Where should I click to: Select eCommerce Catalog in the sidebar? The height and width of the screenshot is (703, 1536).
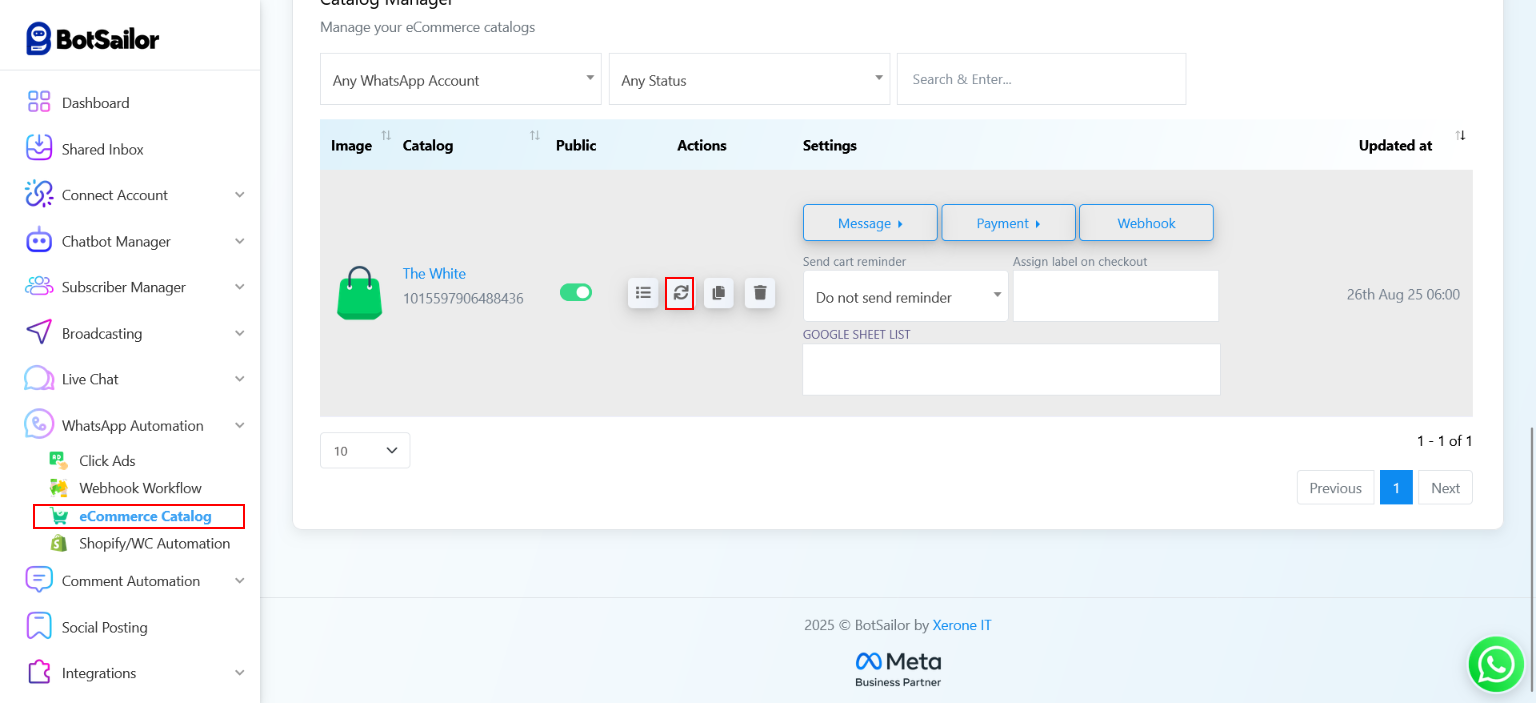[x=141, y=516]
